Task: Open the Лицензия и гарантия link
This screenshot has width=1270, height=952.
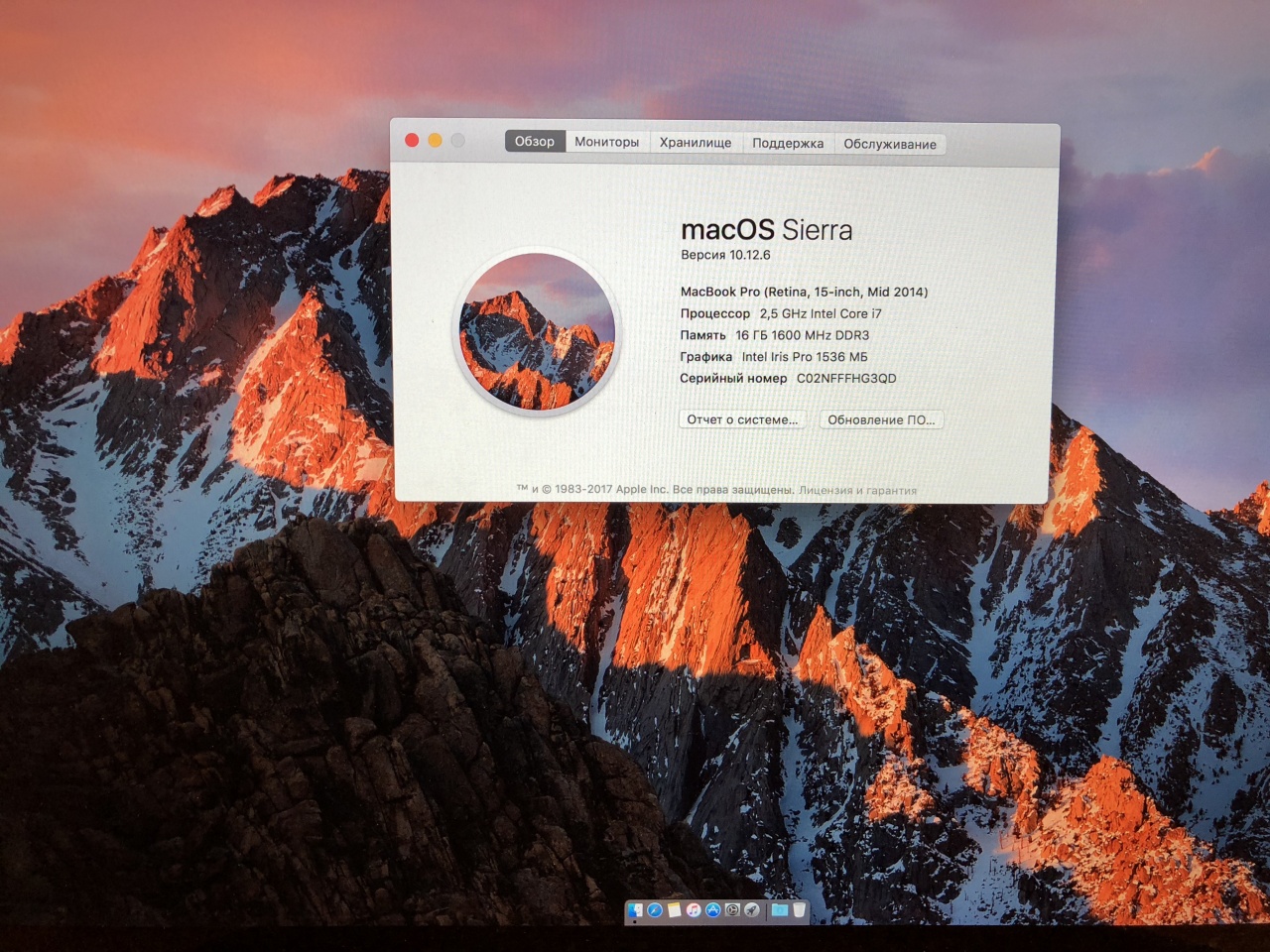Action: click(x=857, y=490)
